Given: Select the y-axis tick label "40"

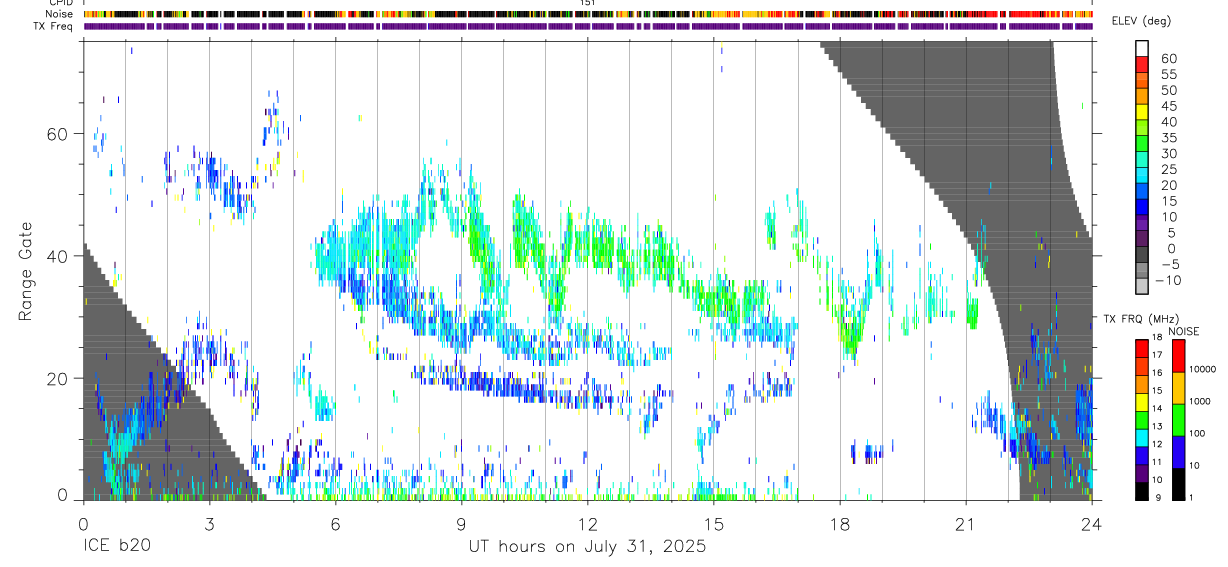Looking at the screenshot, I should tap(58, 256).
